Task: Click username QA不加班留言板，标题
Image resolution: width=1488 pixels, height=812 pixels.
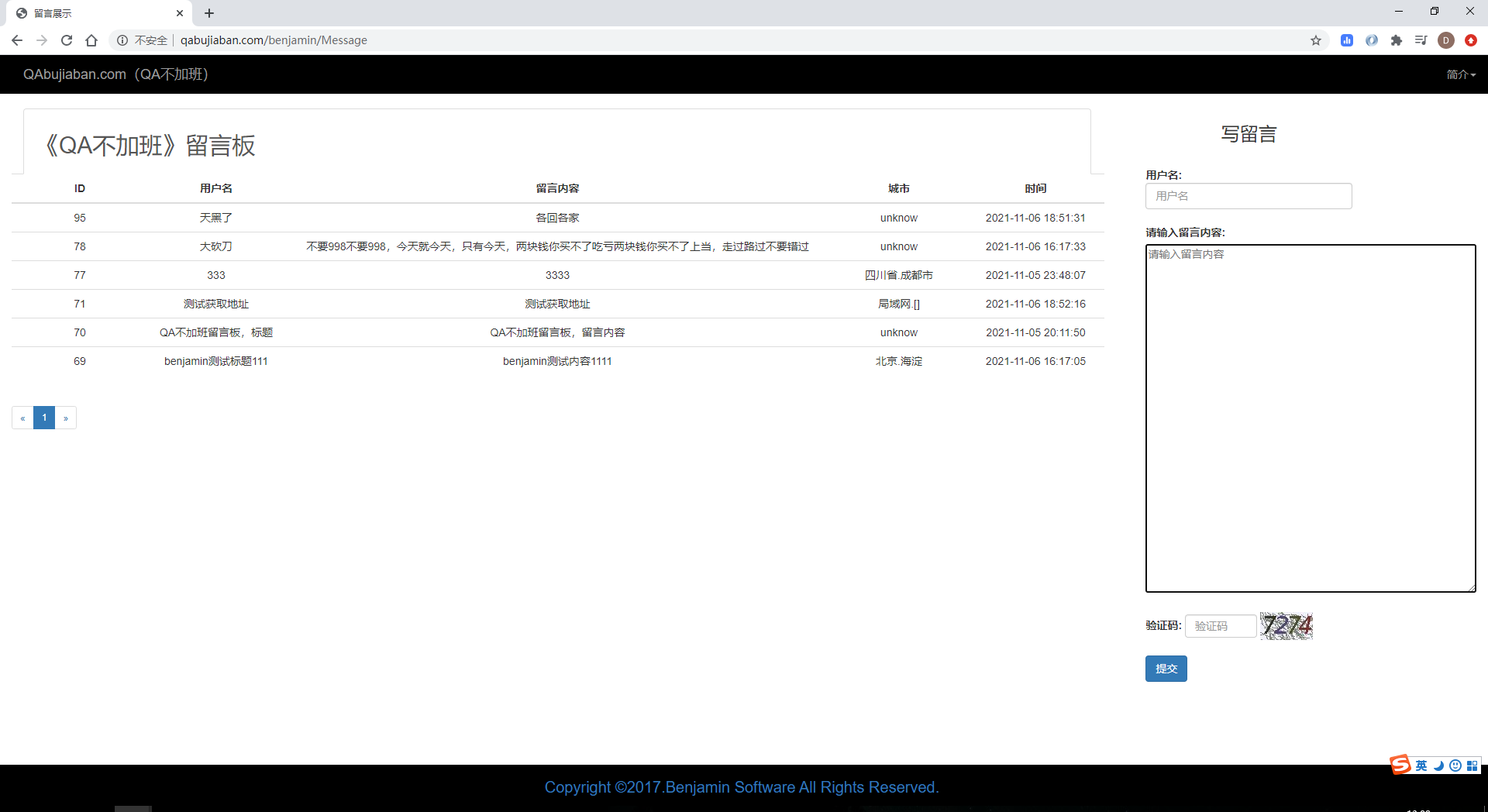Action: coord(216,332)
